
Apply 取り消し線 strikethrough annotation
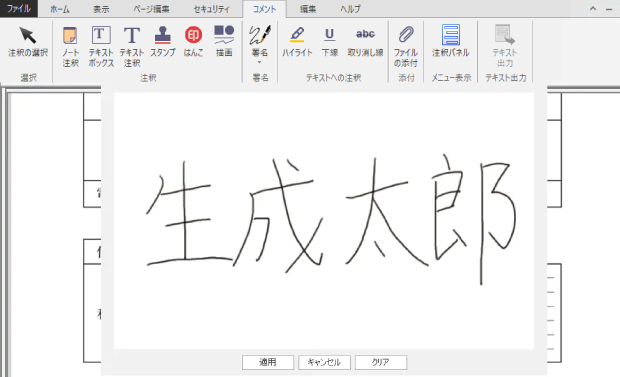365,42
